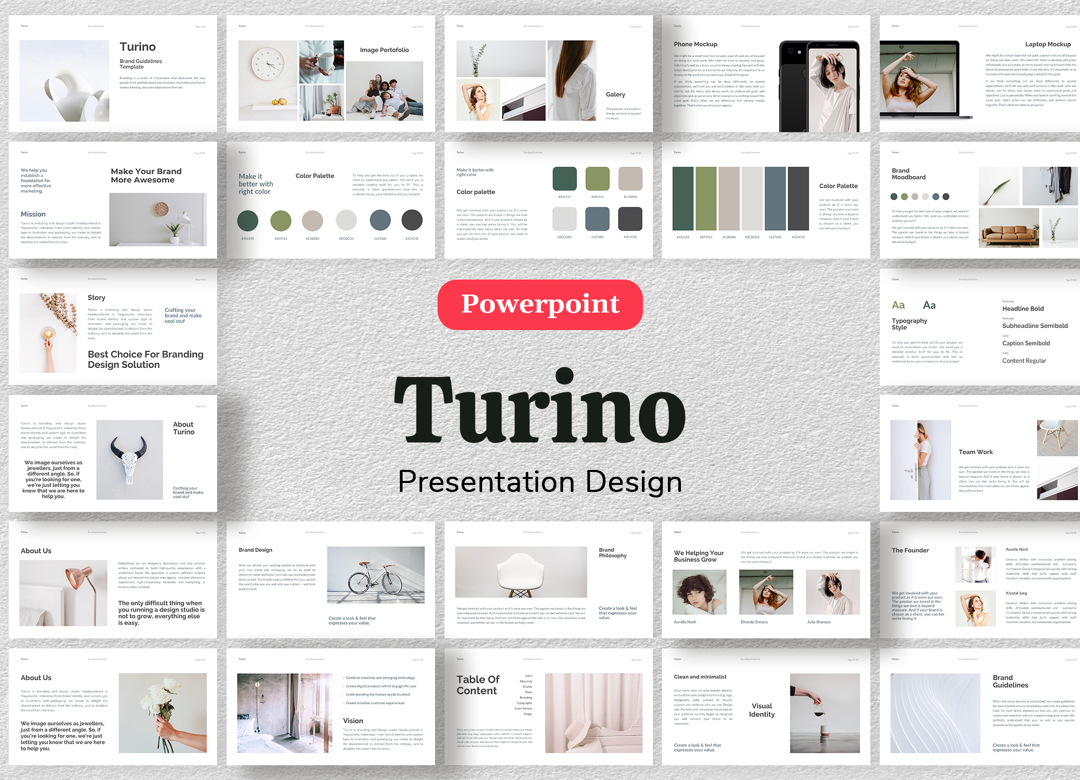Open the Image Portofolio slide thumbnail
Viewport: 1080px width, 780px height.
(331, 74)
